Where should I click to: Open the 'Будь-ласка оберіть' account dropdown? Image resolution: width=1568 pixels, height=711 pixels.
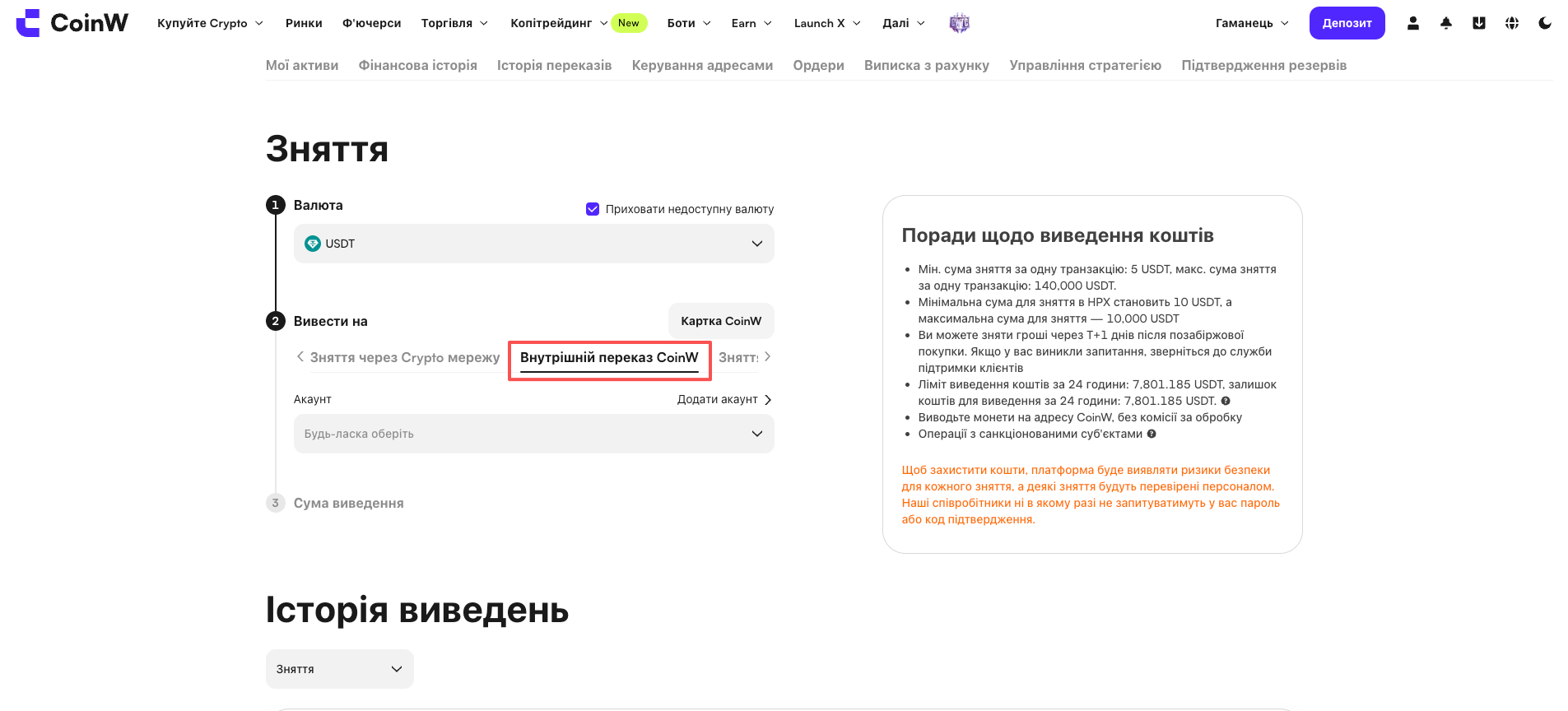534,434
